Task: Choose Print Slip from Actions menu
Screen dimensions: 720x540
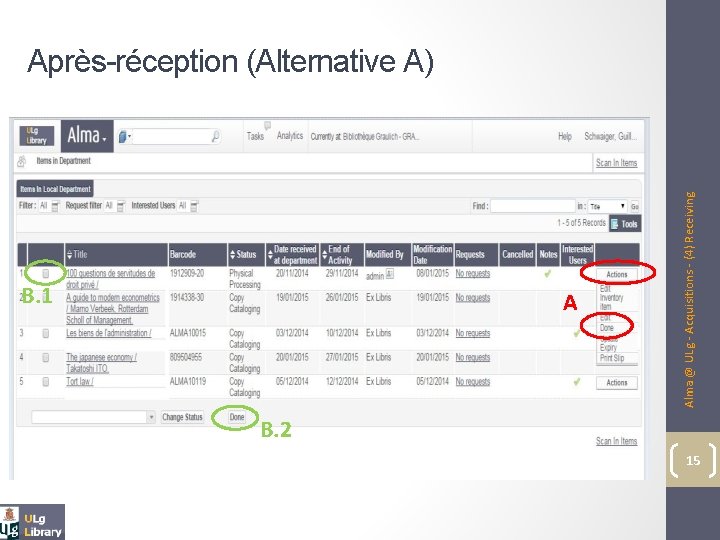Action: coord(612,358)
